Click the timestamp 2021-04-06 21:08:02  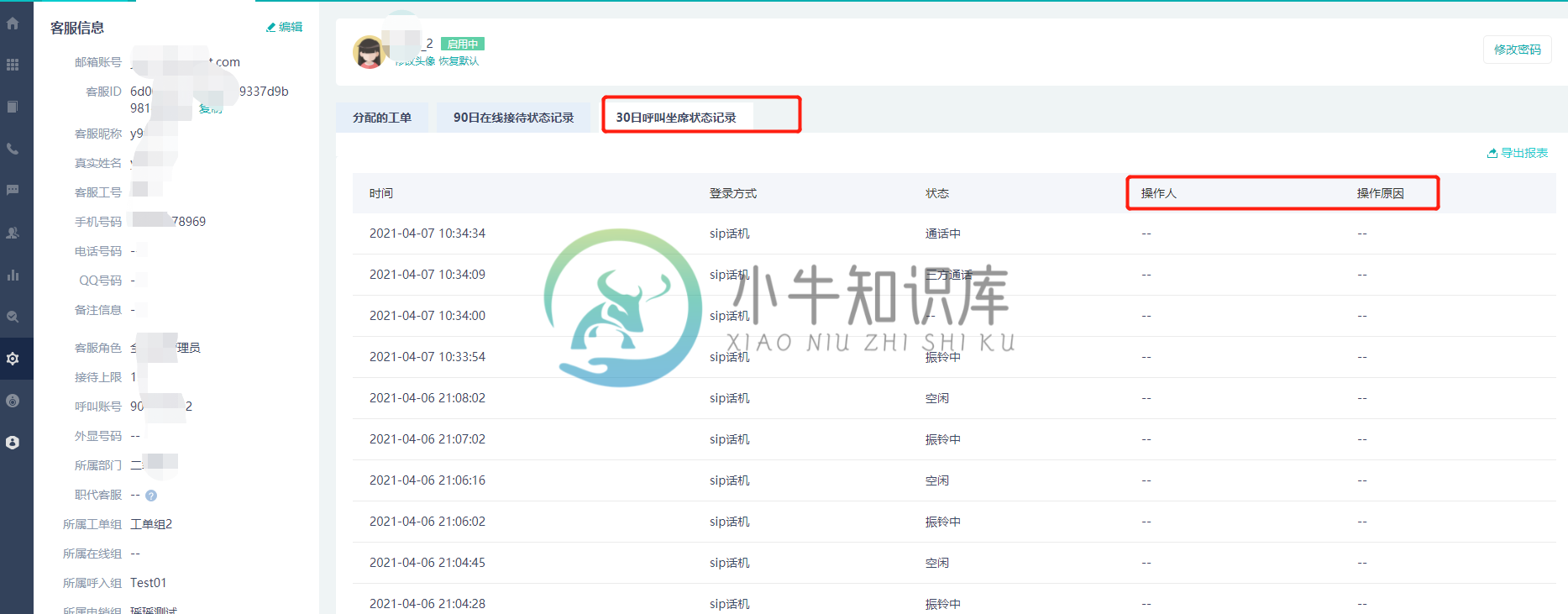tap(427, 398)
